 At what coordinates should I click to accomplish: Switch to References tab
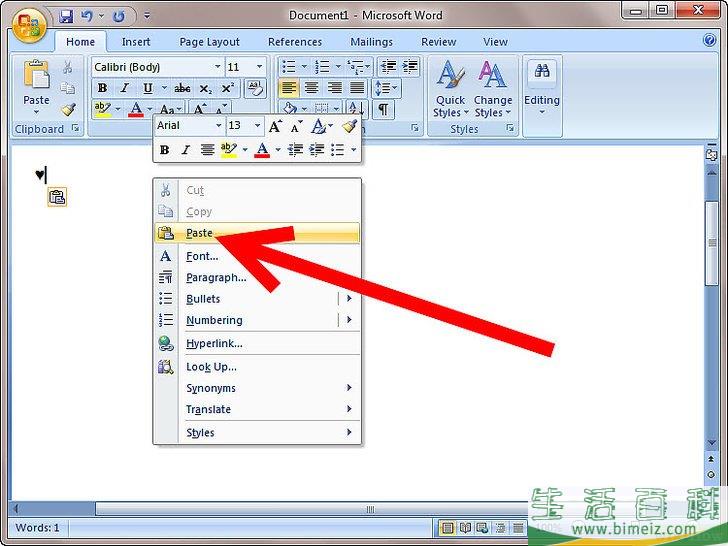click(x=295, y=42)
